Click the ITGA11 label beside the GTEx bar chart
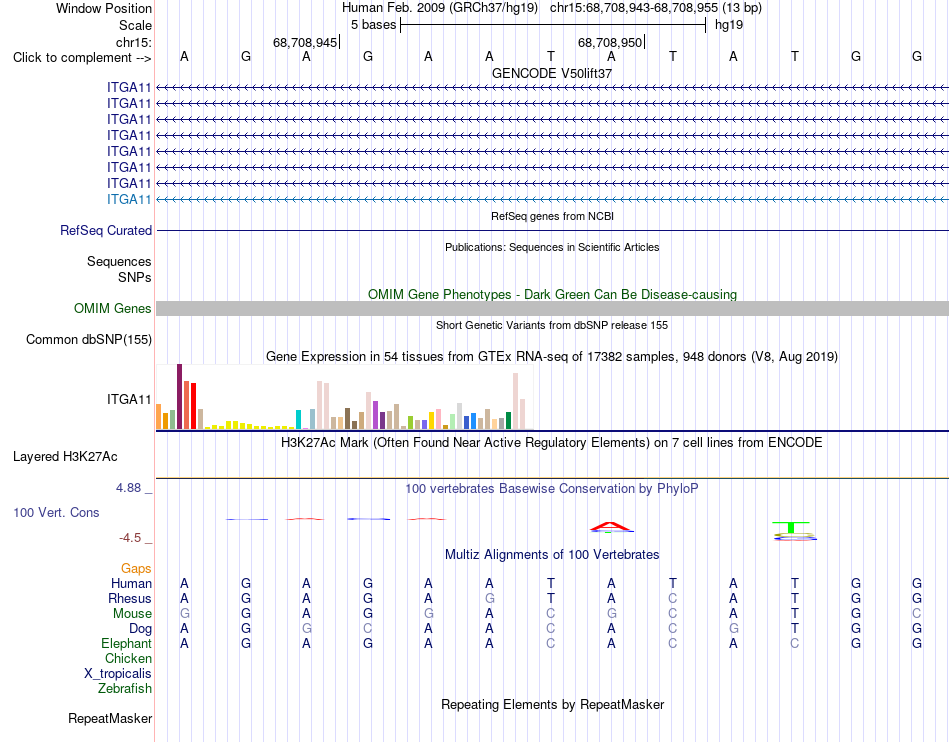This screenshot has width=950, height=742. tap(129, 399)
